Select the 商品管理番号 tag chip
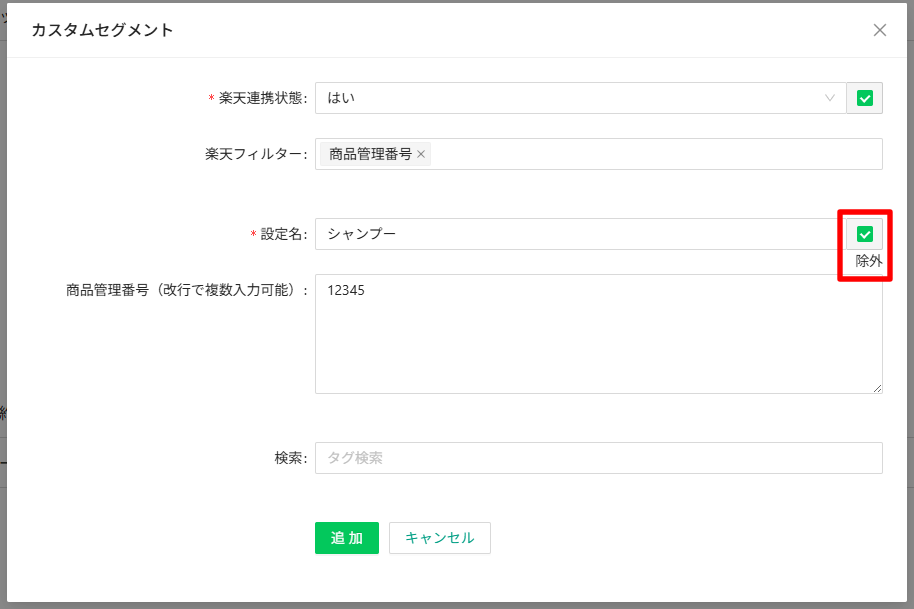Screen dimensions: 914x609 click(369, 154)
